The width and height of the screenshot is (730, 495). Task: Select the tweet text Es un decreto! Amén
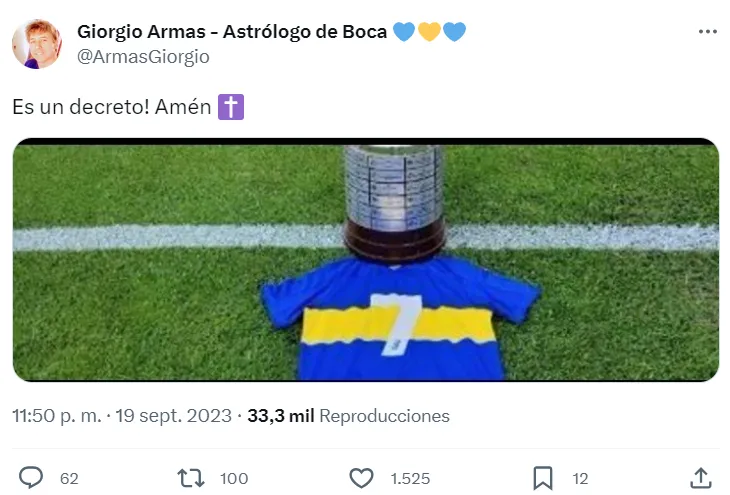point(112,107)
